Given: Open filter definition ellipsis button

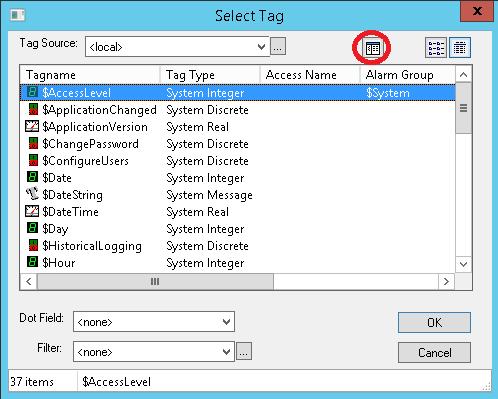Looking at the screenshot, I should 244,351.
